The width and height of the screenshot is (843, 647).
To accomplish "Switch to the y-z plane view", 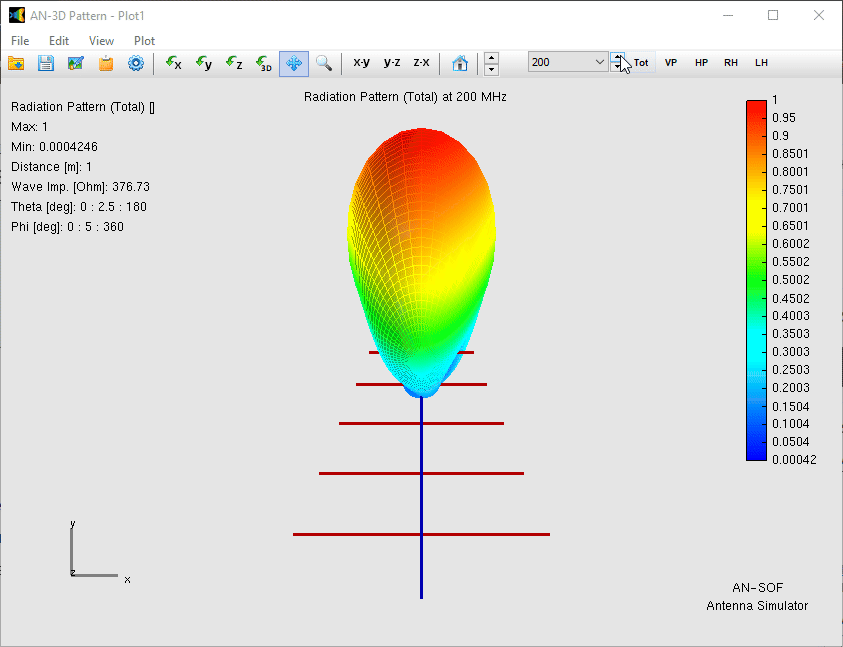I will (392, 63).
